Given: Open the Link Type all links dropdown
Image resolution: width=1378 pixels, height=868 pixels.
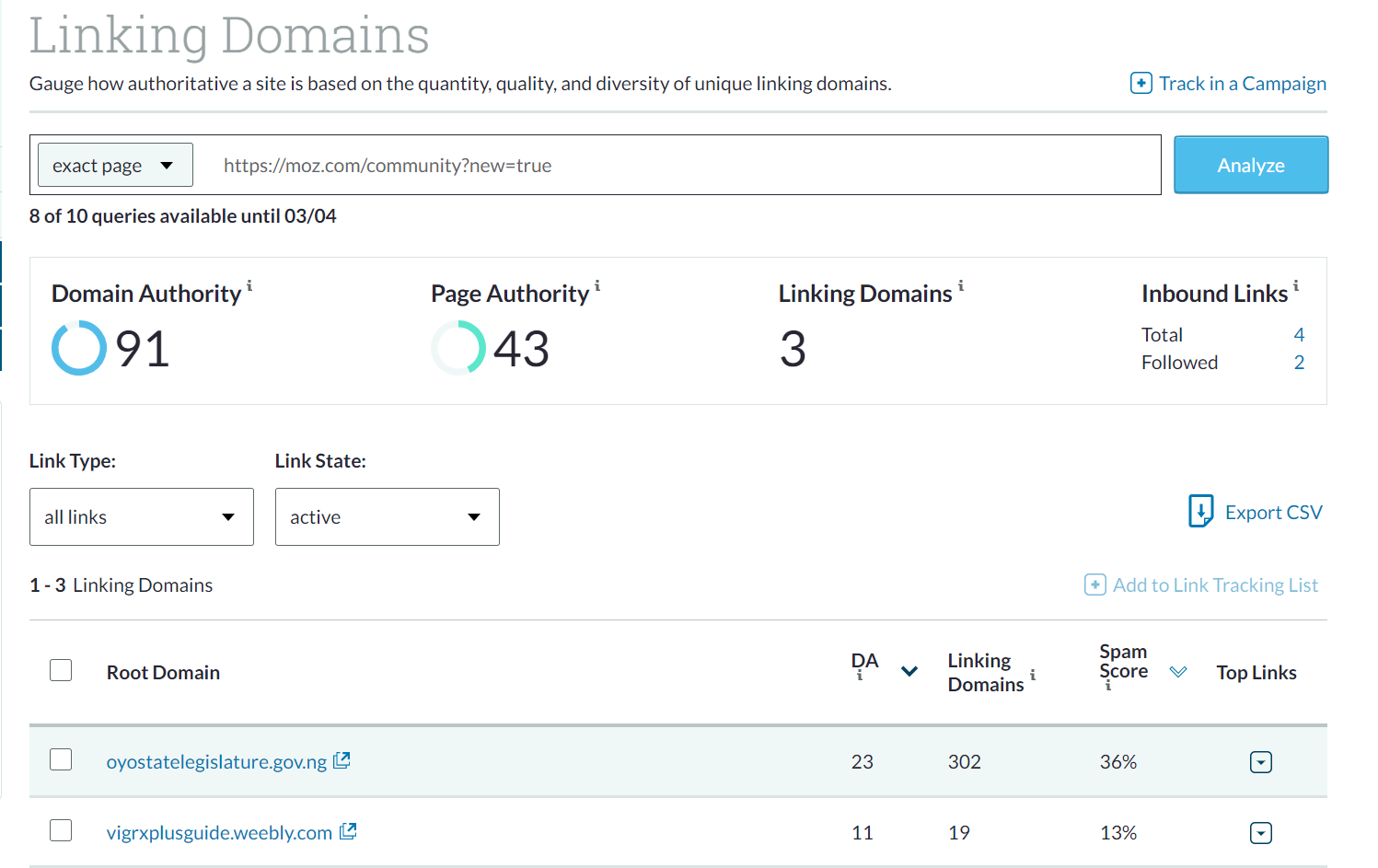Looking at the screenshot, I should (142, 517).
